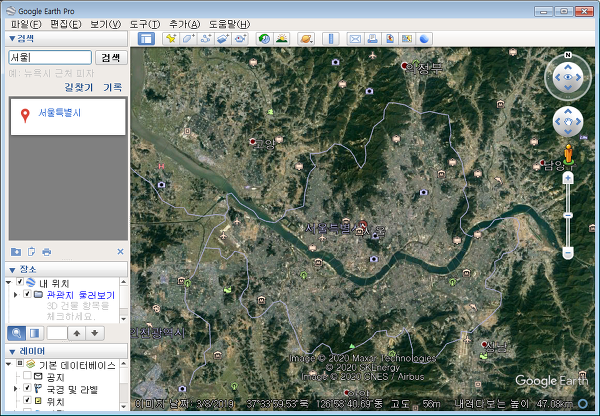Click the red Seoul placemark on map
Image resolution: width=600 pixels, height=416 pixels.
click(363, 225)
